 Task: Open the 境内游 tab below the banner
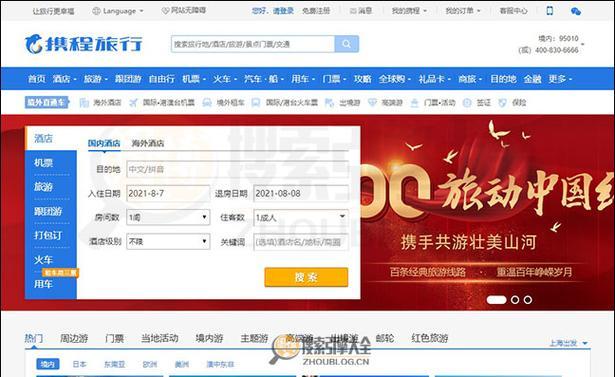209,338
